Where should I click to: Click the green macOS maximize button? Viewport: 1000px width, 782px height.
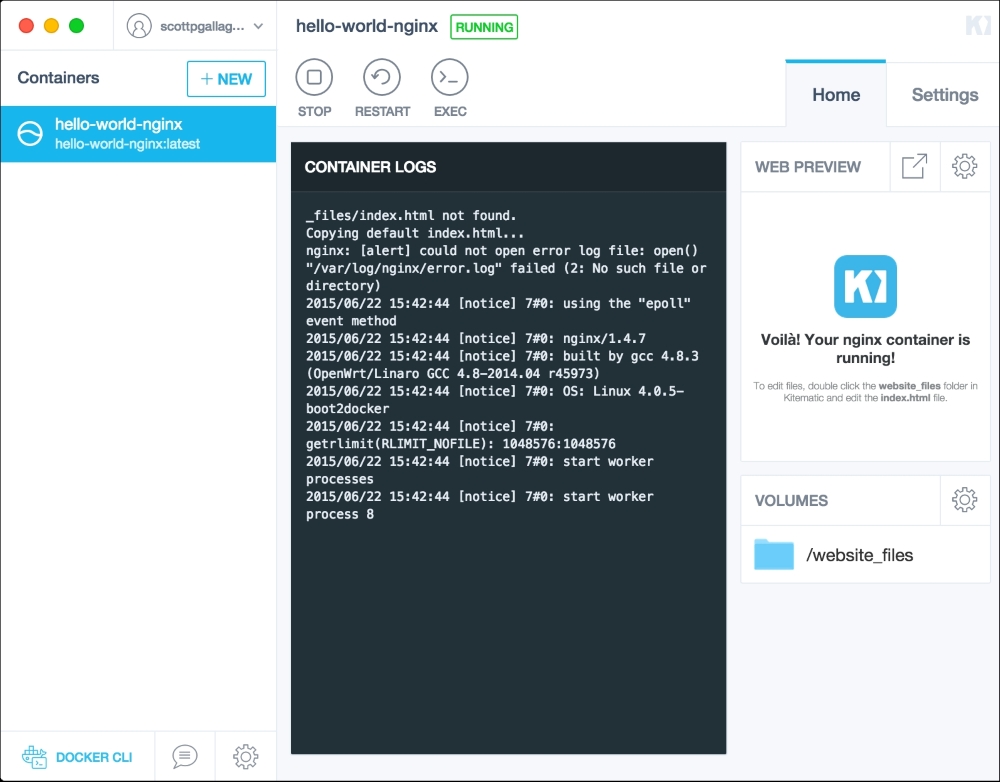77,26
